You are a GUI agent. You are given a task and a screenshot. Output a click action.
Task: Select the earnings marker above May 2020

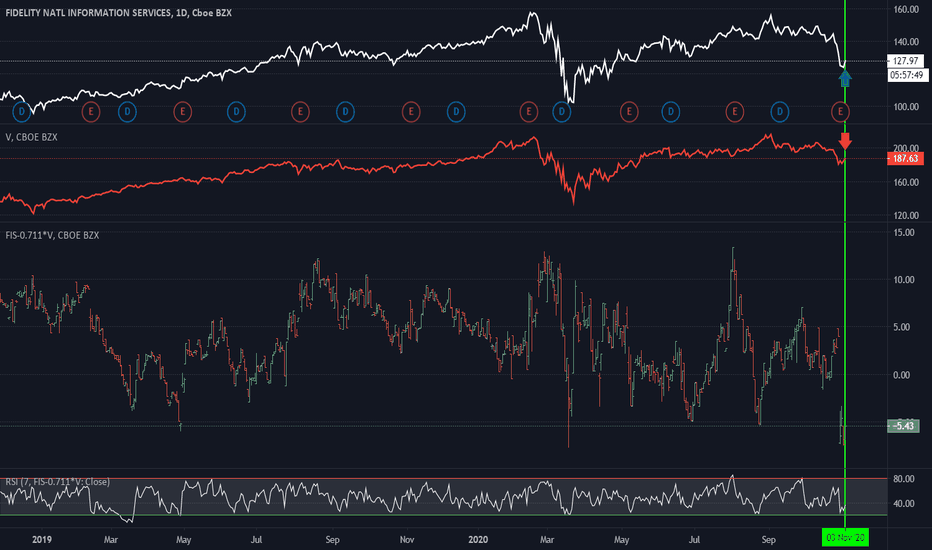click(x=629, y=111)
